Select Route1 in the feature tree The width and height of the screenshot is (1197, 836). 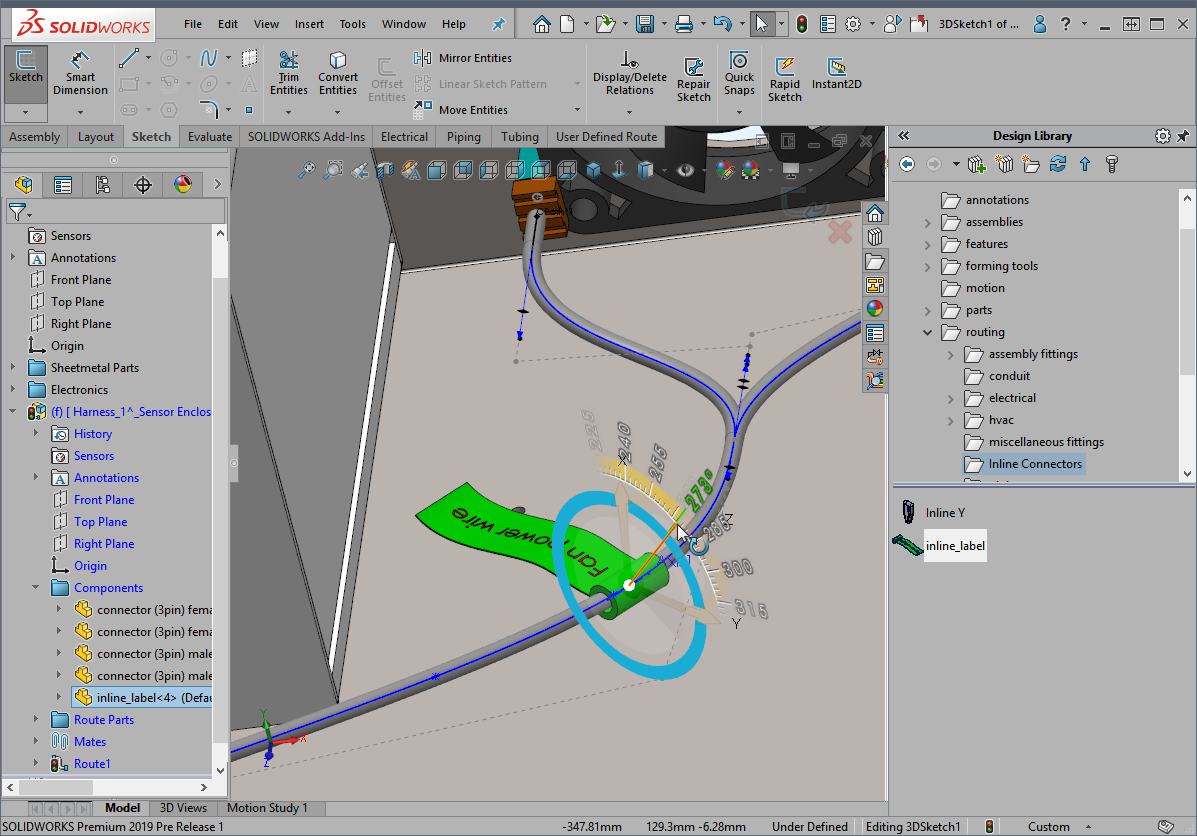pyautogui.click(x=81, y=763)
